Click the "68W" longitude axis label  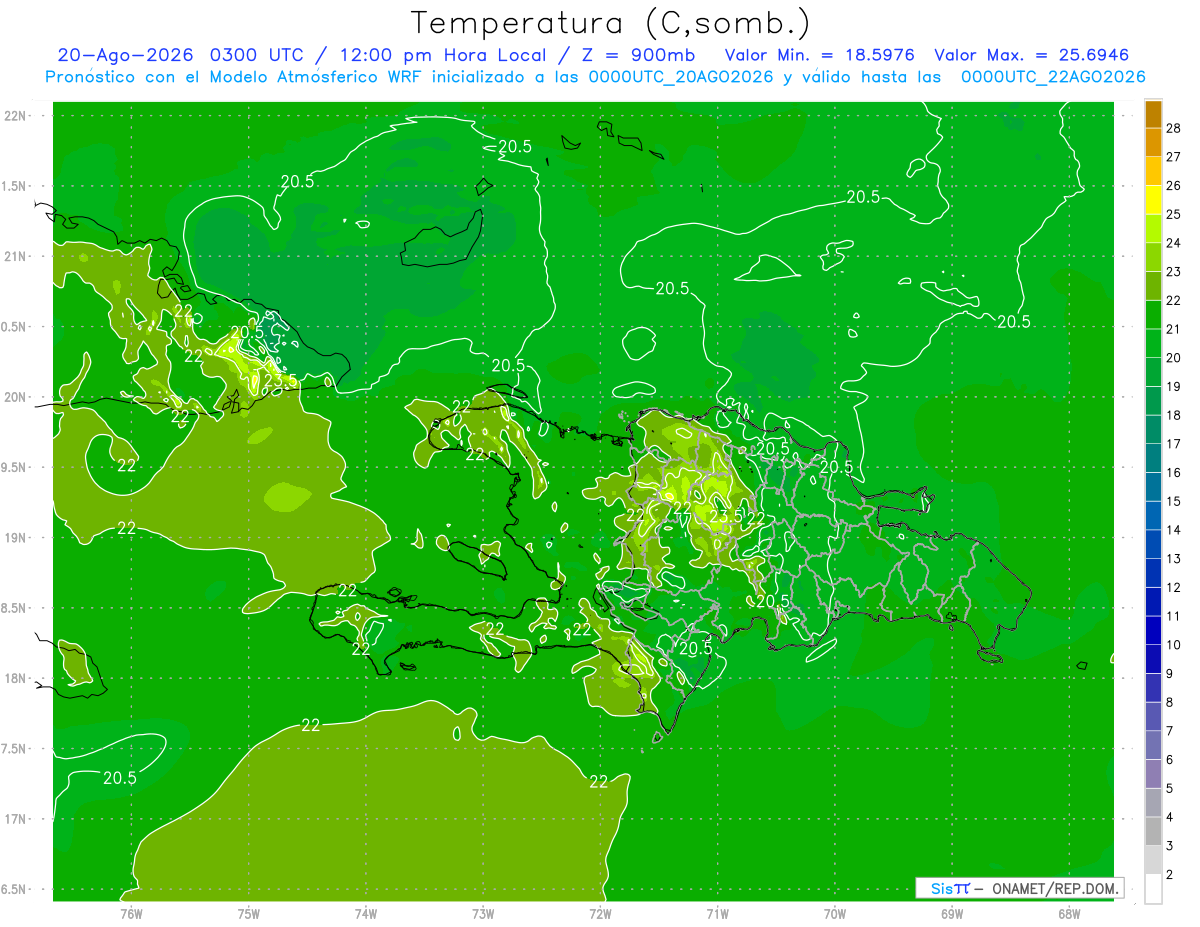click(x=1069, y=912)
